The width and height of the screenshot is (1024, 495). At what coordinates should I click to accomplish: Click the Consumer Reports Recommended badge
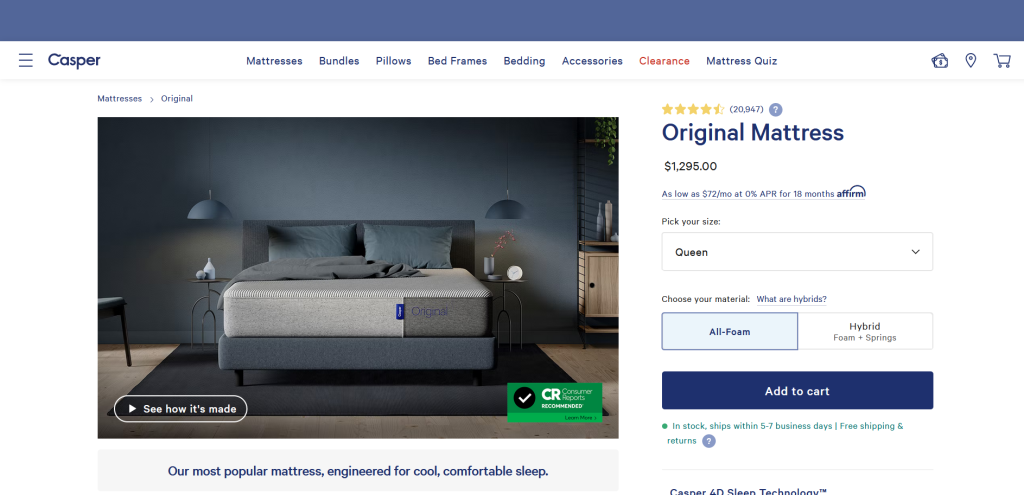pyautogui.click(x=554, y=402)
